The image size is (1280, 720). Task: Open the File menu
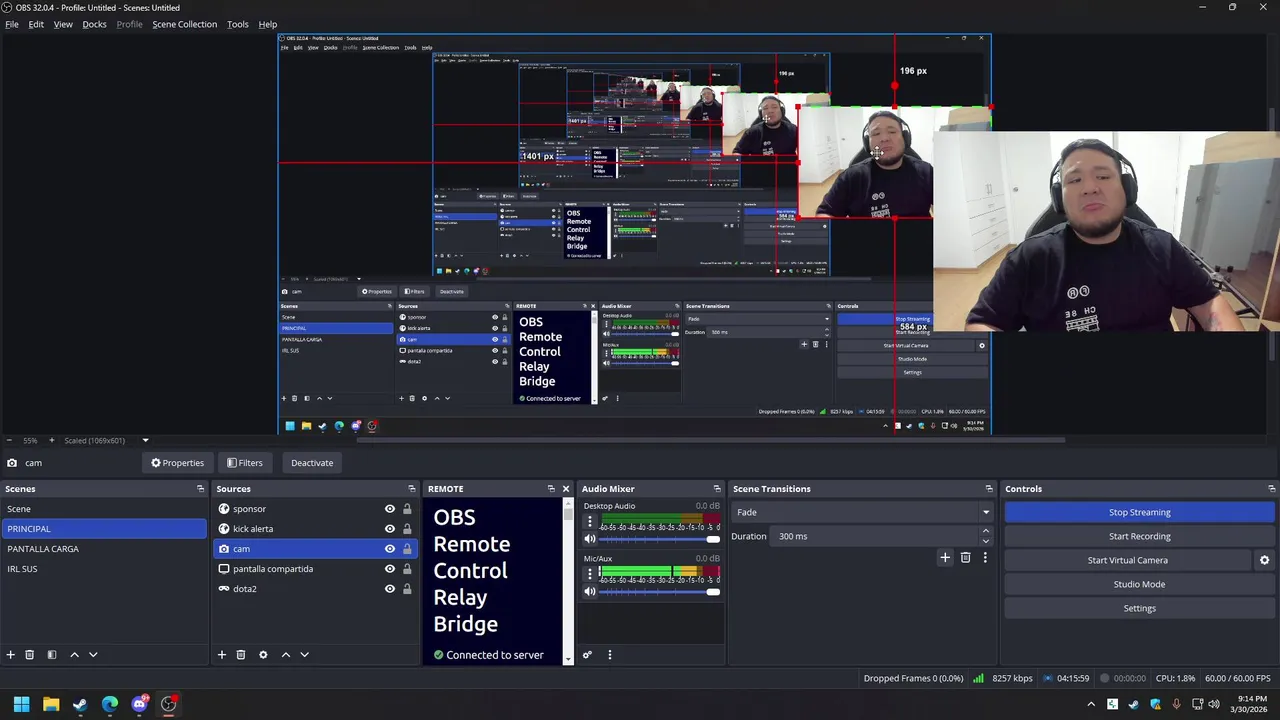click(12, 24)
